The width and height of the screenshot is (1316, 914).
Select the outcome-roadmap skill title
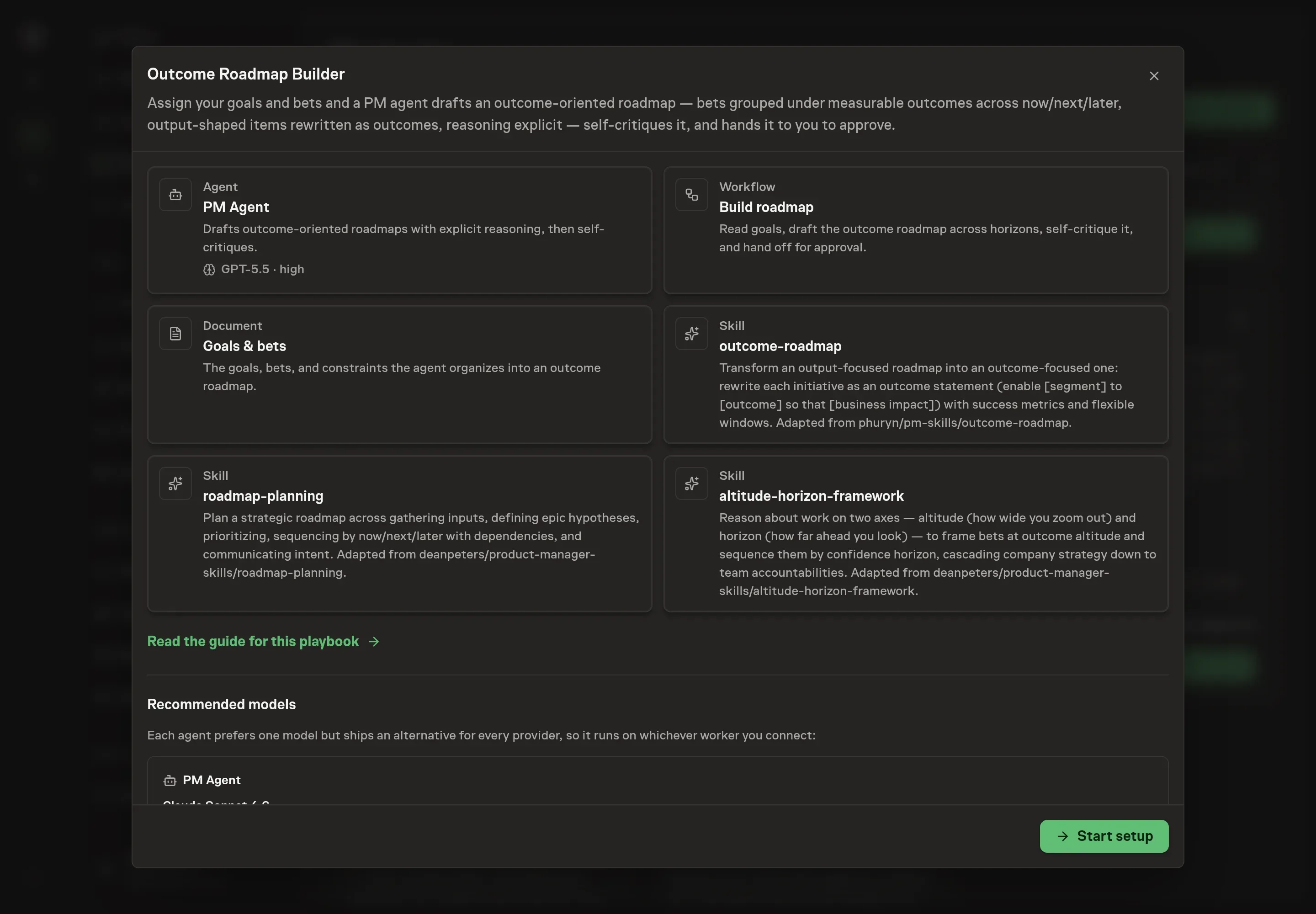(x=780, y=346)
